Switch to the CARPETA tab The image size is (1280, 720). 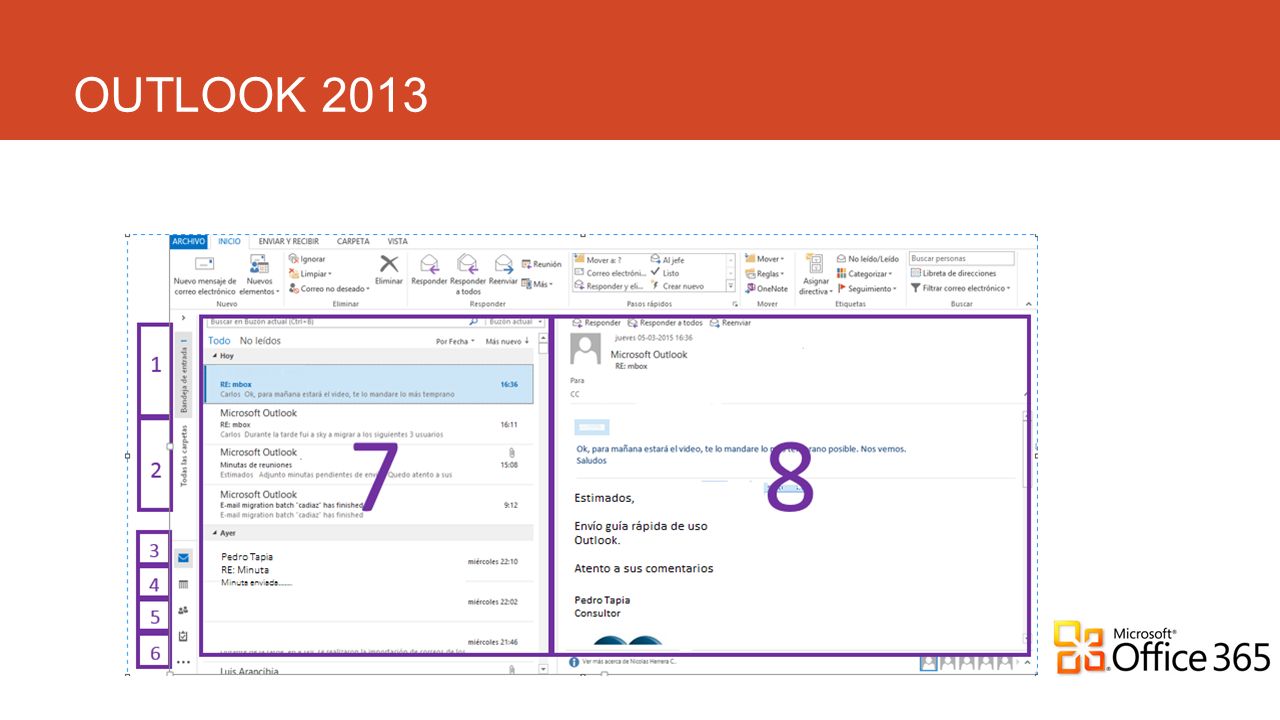coord(353,241)
